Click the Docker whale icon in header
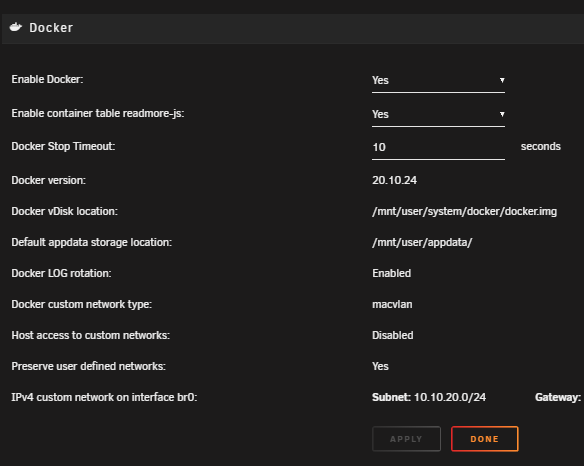584x466 pixels. 16,27
